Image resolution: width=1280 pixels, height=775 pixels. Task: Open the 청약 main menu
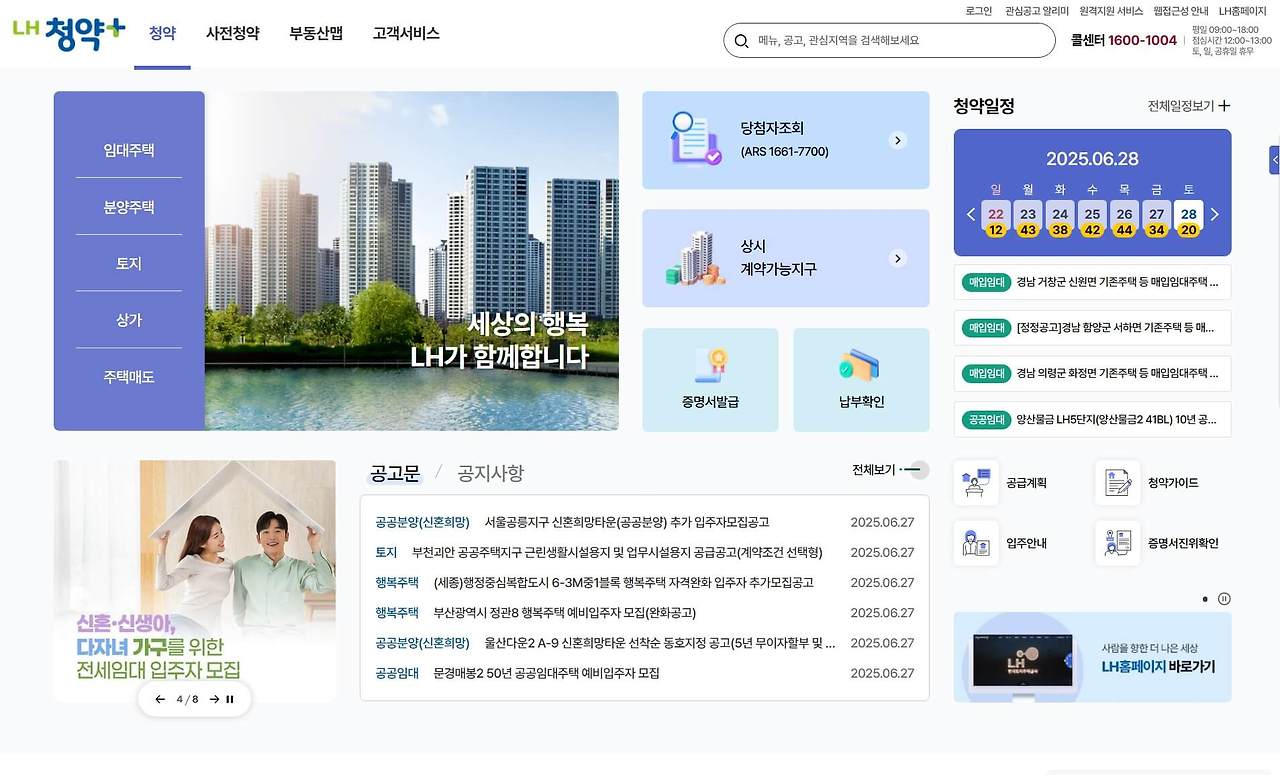coord(162,33)
